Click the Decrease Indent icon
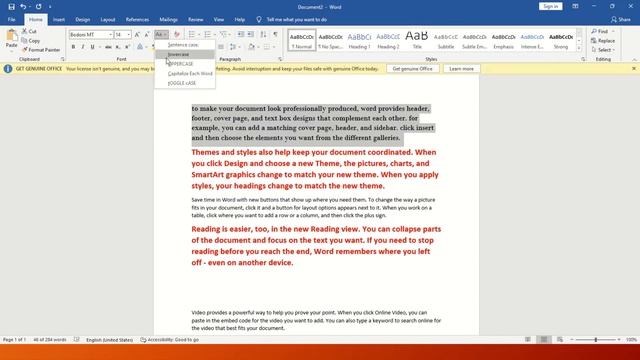Screen dimensions: 640x360 [240, 35]
